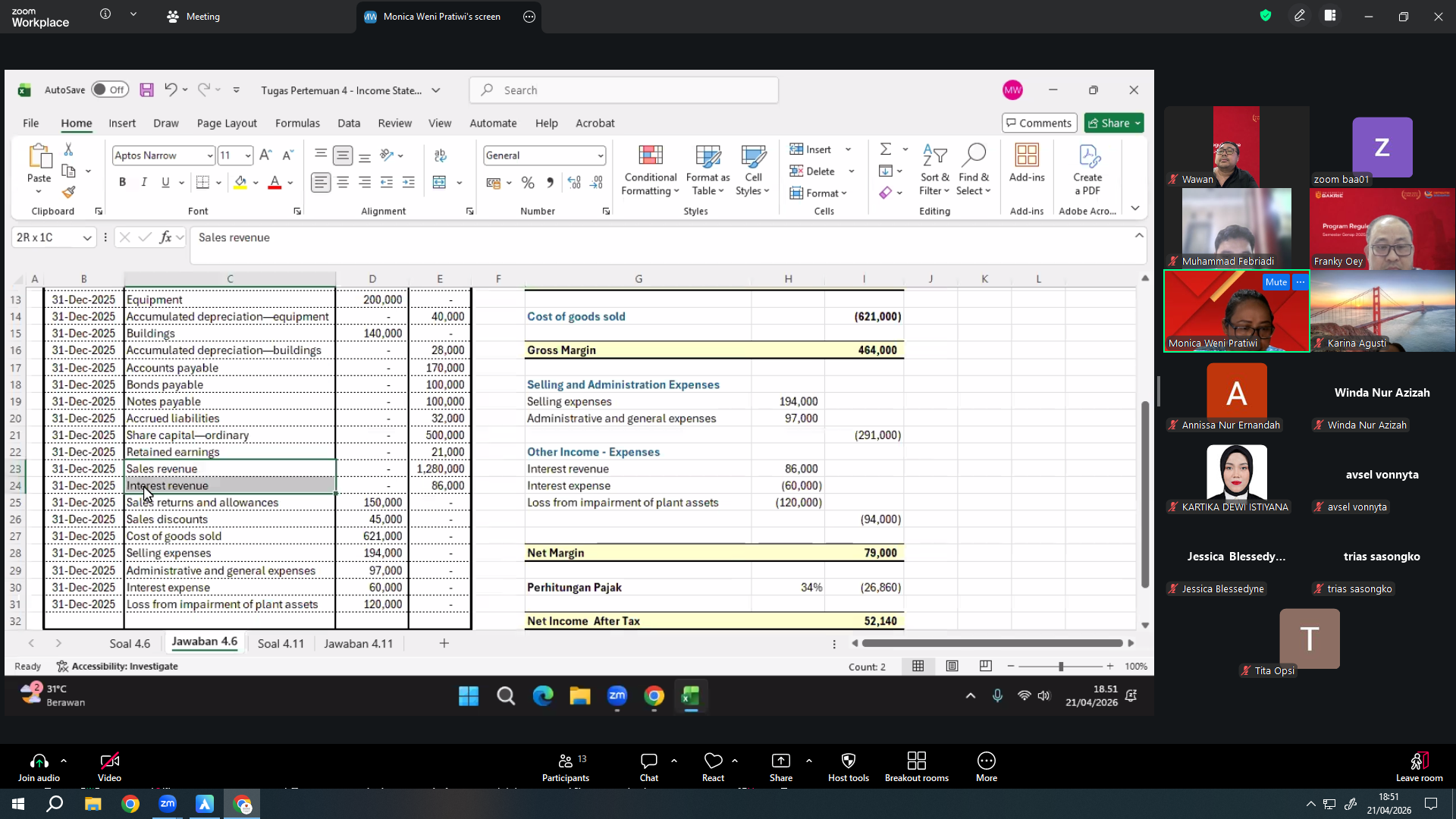Screen dimensions: 1456x819
Task: Click the Format Painter brush icon
Action: (x=68, y=192)
